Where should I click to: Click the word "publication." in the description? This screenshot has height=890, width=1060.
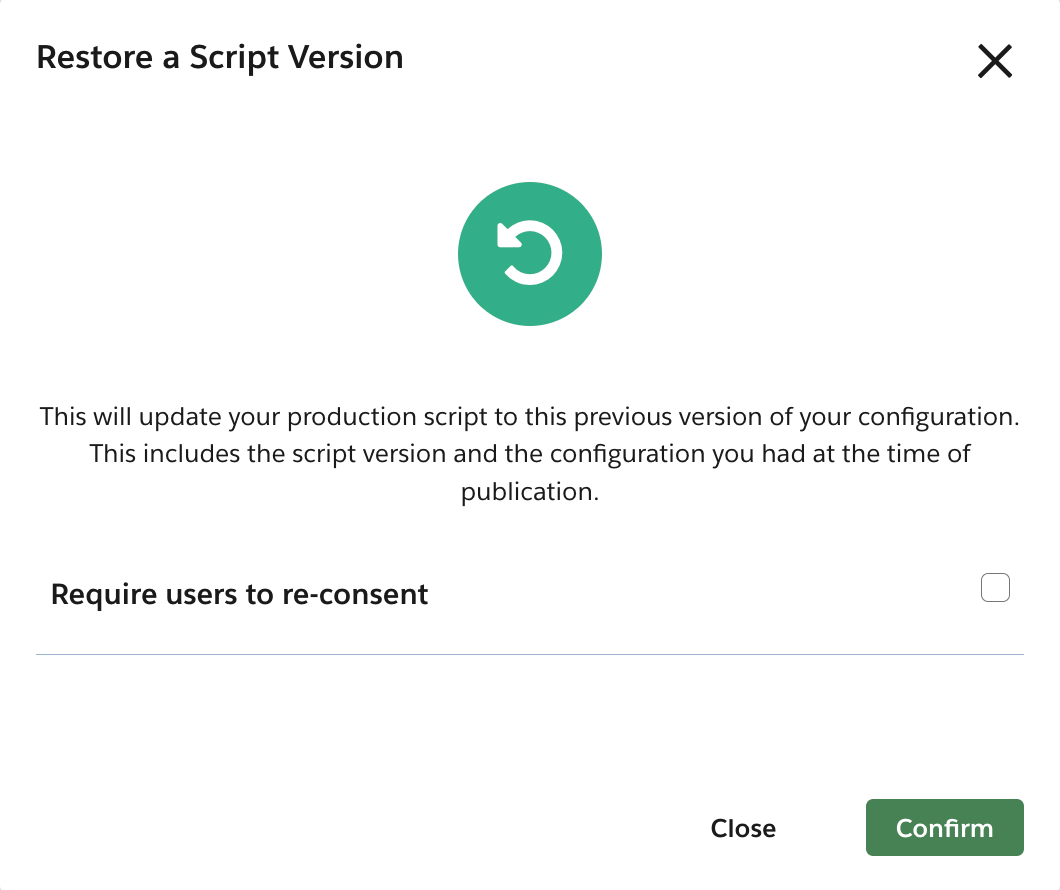529,492
